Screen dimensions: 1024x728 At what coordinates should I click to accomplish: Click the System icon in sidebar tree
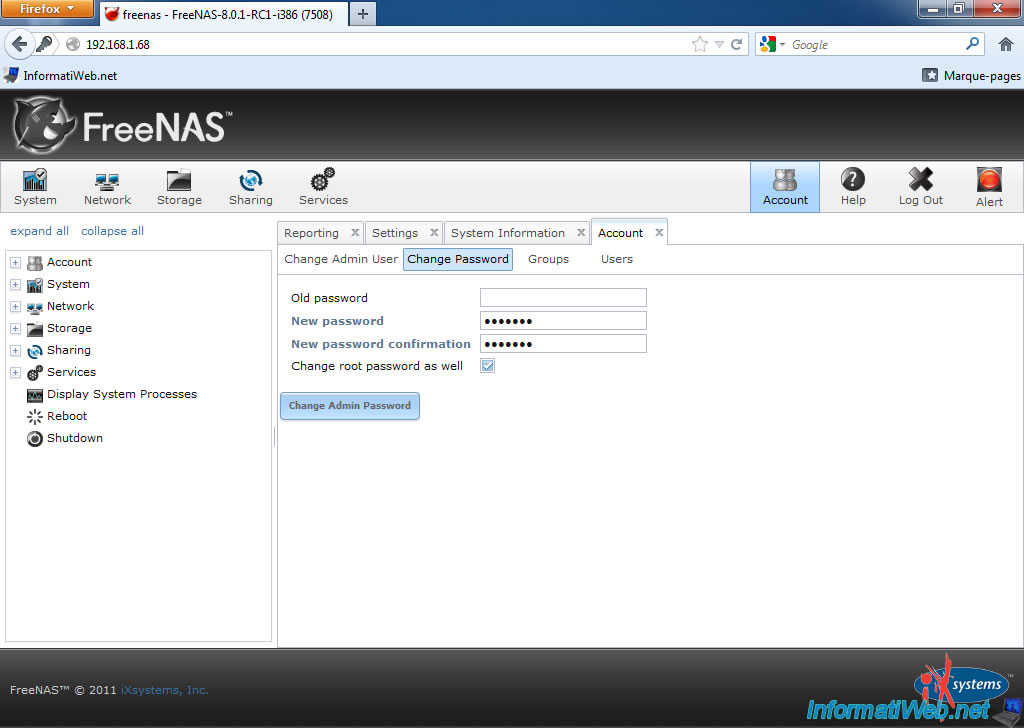35,285
